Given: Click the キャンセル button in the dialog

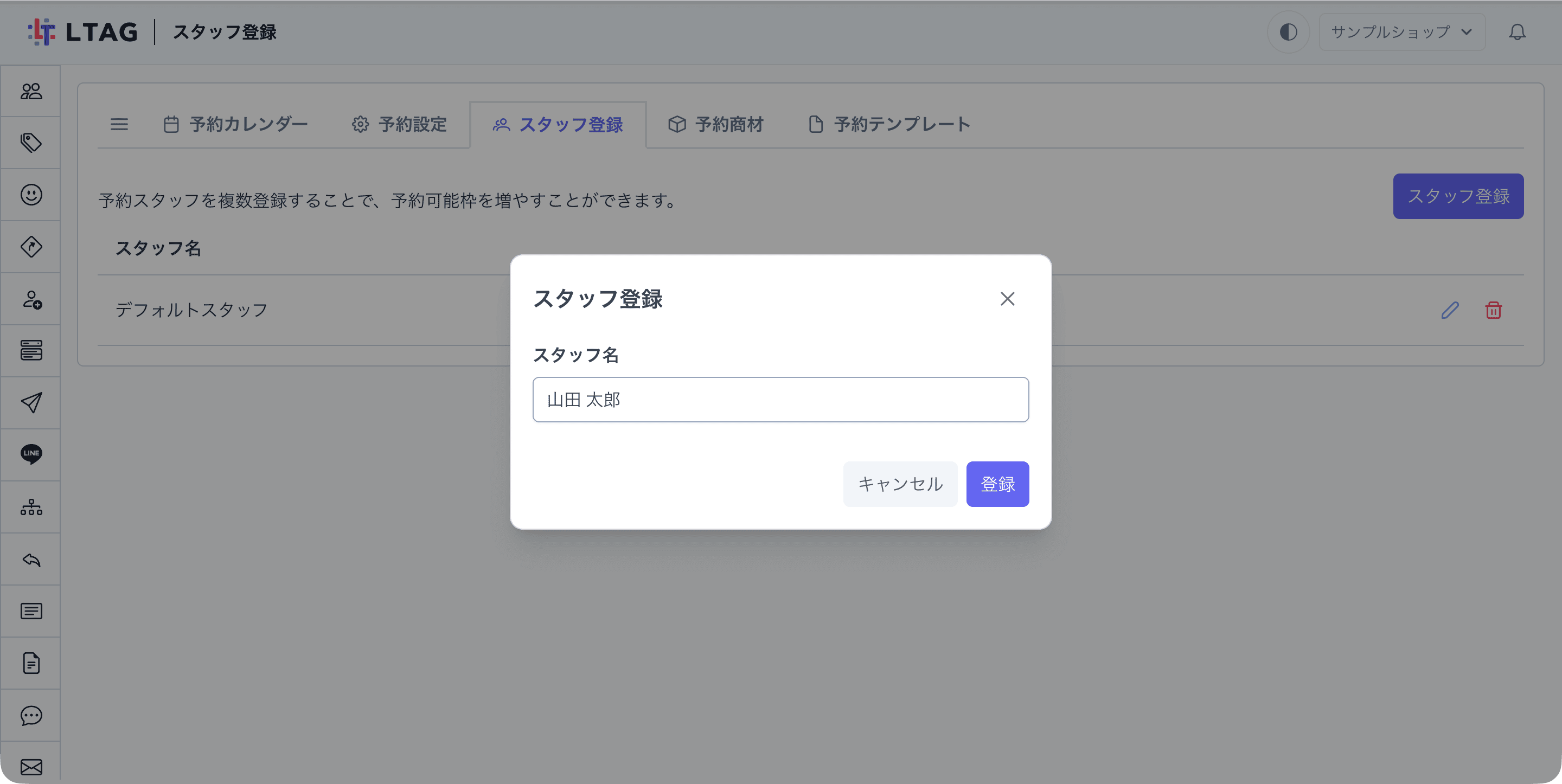Looking at the screenshot, I should point(900,484).
